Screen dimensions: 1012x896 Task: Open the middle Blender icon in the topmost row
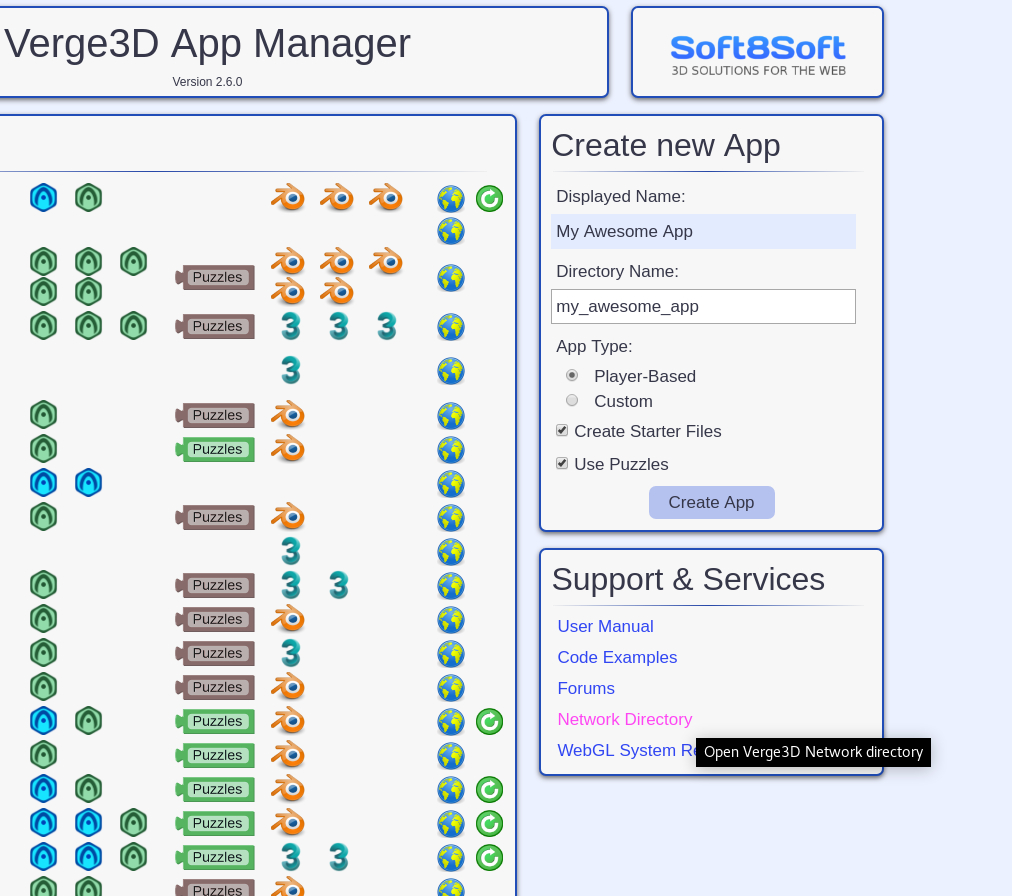coord(337,197)
